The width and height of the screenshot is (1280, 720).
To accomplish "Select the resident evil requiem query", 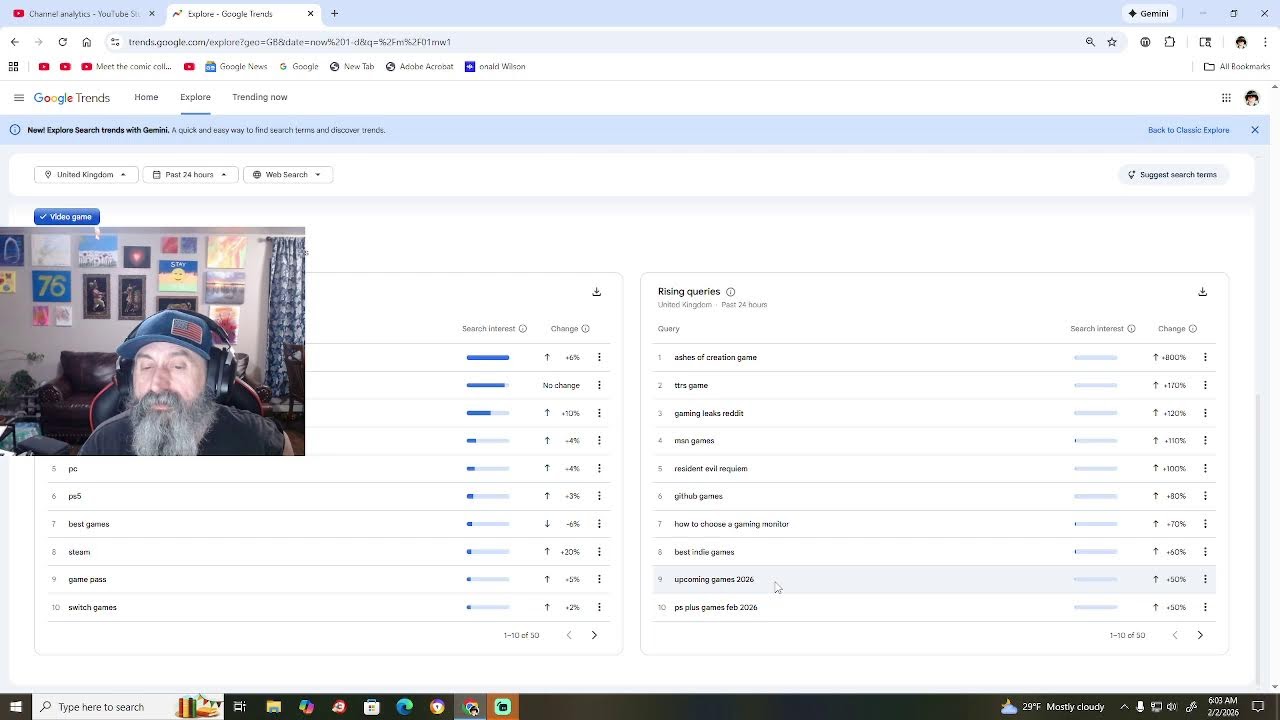I will click(710, 468).
